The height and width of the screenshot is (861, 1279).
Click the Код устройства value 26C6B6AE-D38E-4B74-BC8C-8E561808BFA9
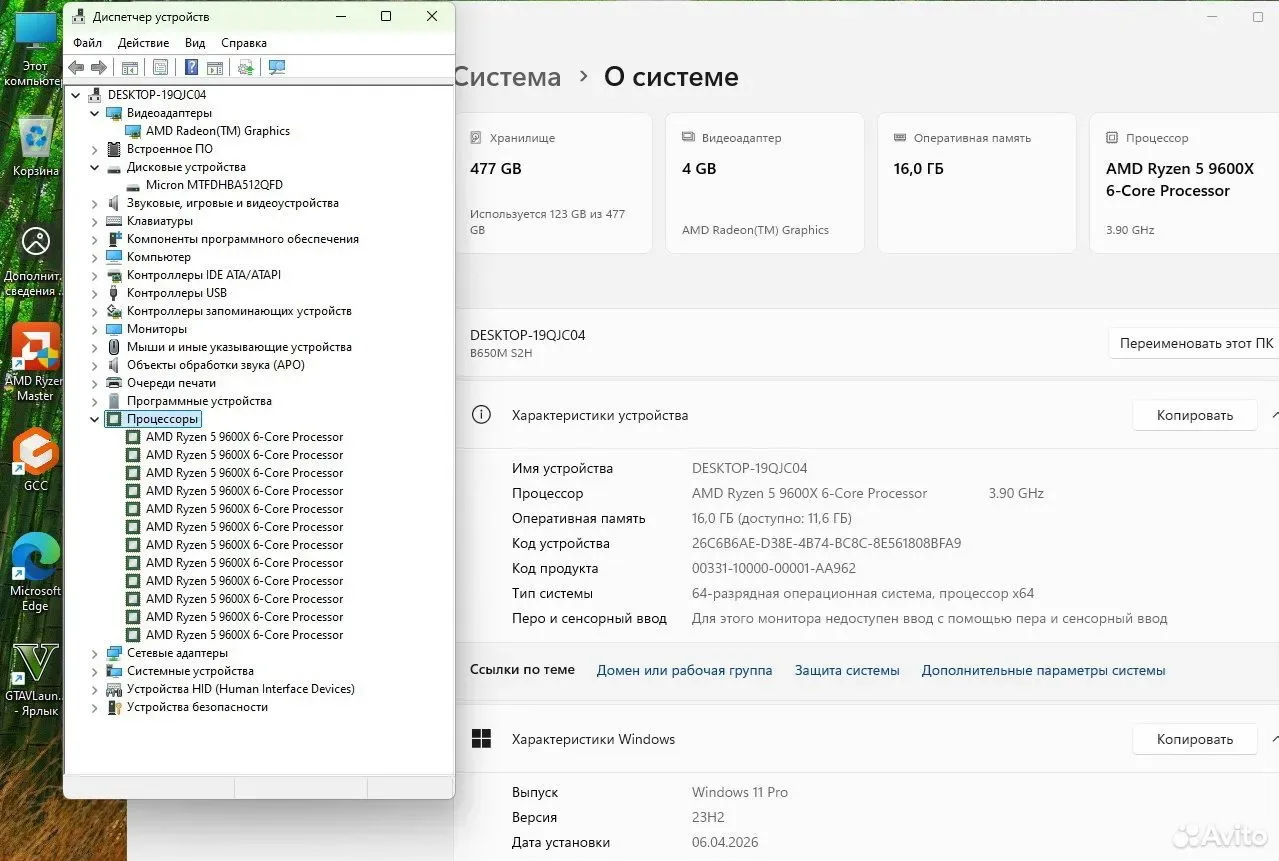click(x=826, y=543)
